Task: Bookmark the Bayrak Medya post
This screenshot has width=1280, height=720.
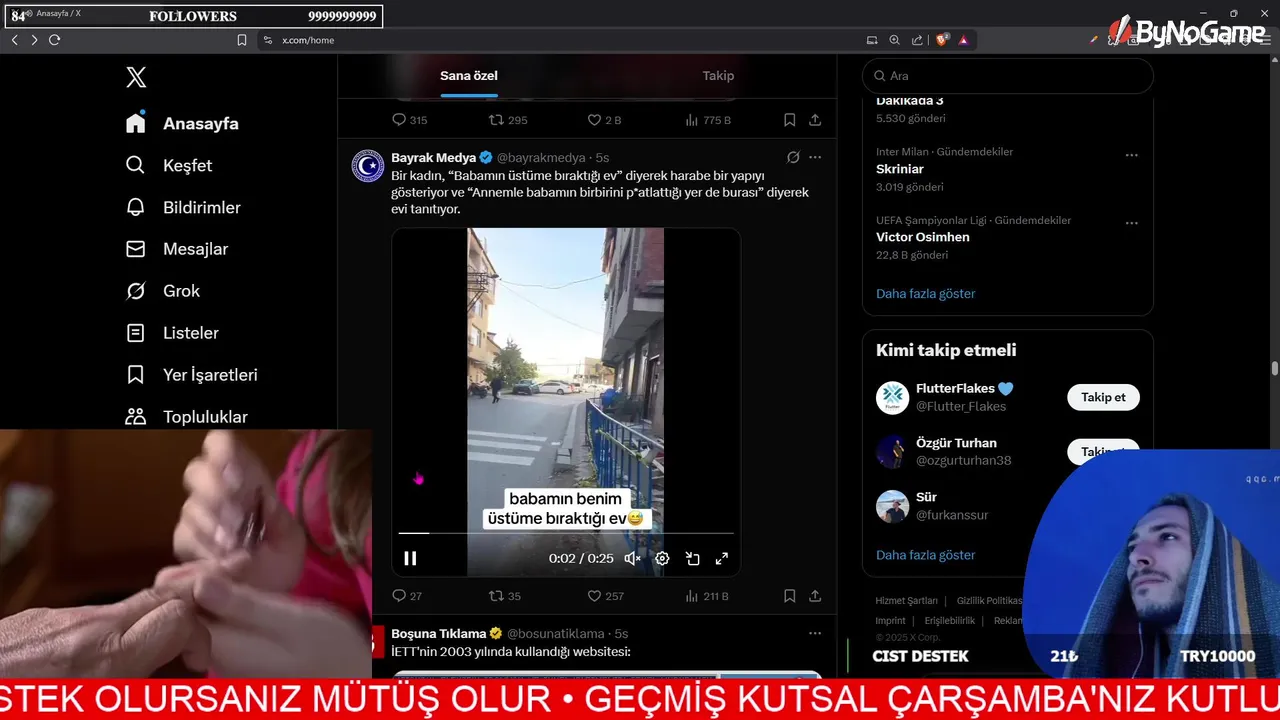Action: (789, 596)
